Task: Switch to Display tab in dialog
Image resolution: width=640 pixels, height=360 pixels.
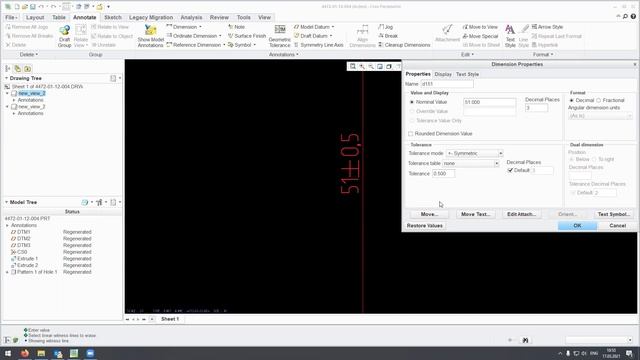Action: (x=443, y=74)
